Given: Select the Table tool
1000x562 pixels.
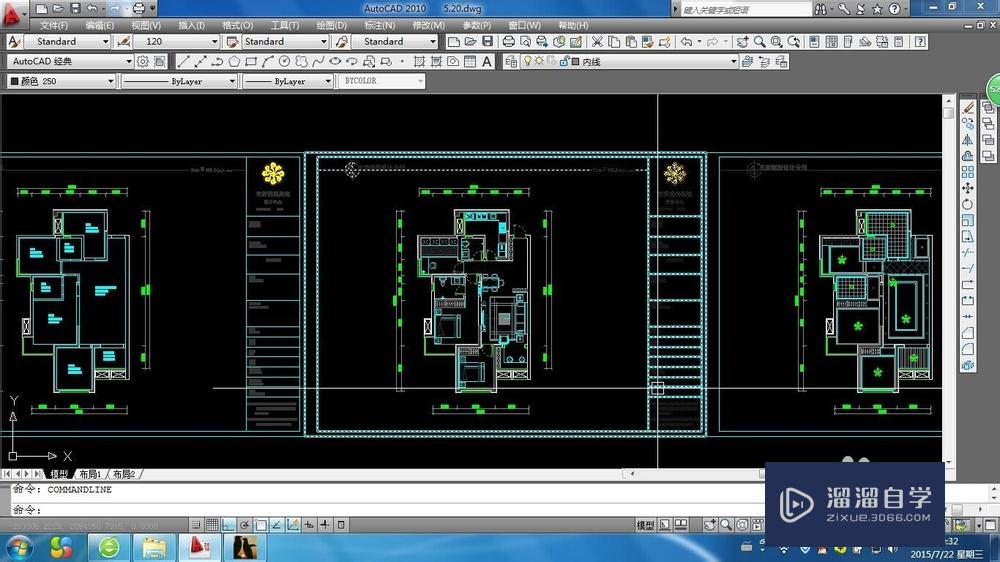Looking at the screenshot, I should [x=470, y=61].
